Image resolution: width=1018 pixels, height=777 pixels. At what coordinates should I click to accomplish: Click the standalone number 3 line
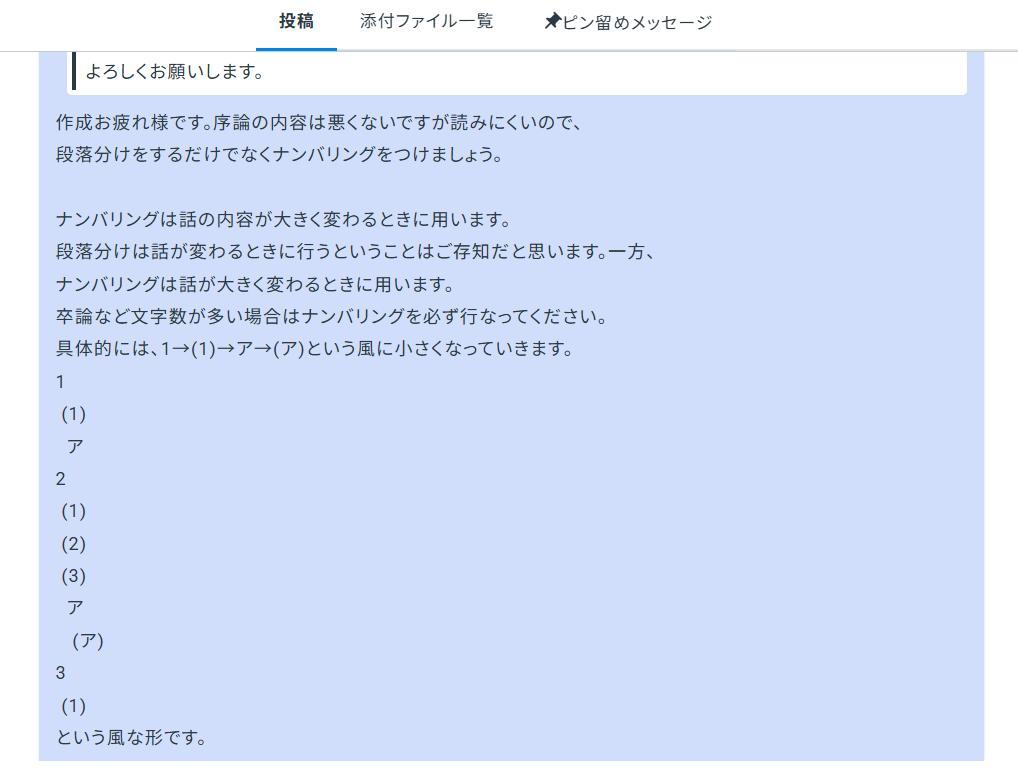(x=60, y=673)
